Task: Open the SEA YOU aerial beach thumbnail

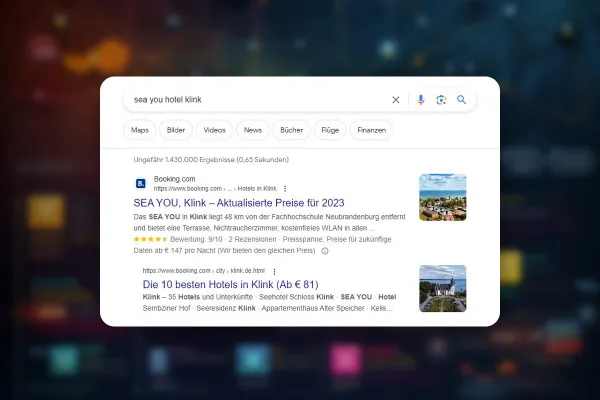Action: click(x=443, y=197)
